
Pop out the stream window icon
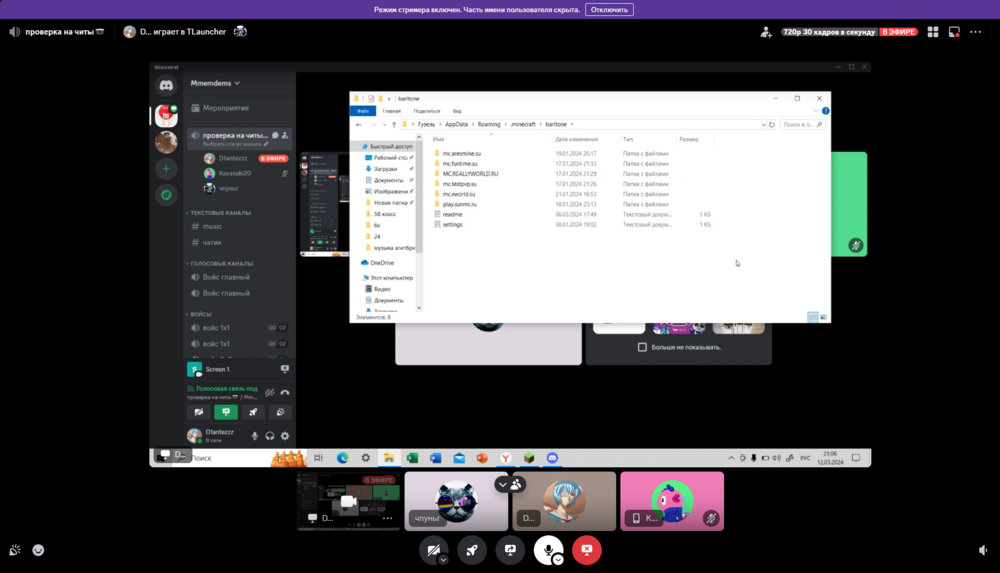click(x=954, y=32)
